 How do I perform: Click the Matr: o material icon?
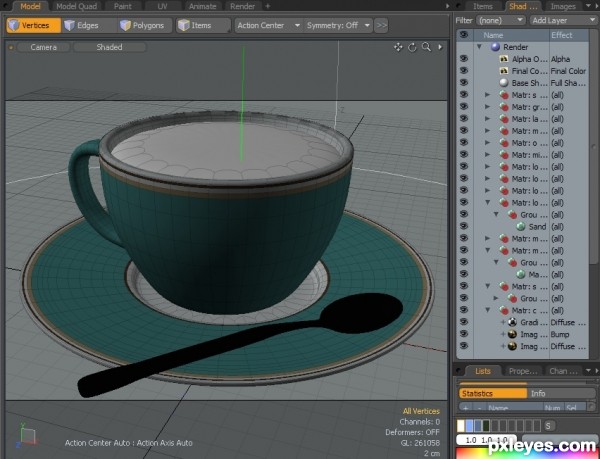tap(504, 143)
